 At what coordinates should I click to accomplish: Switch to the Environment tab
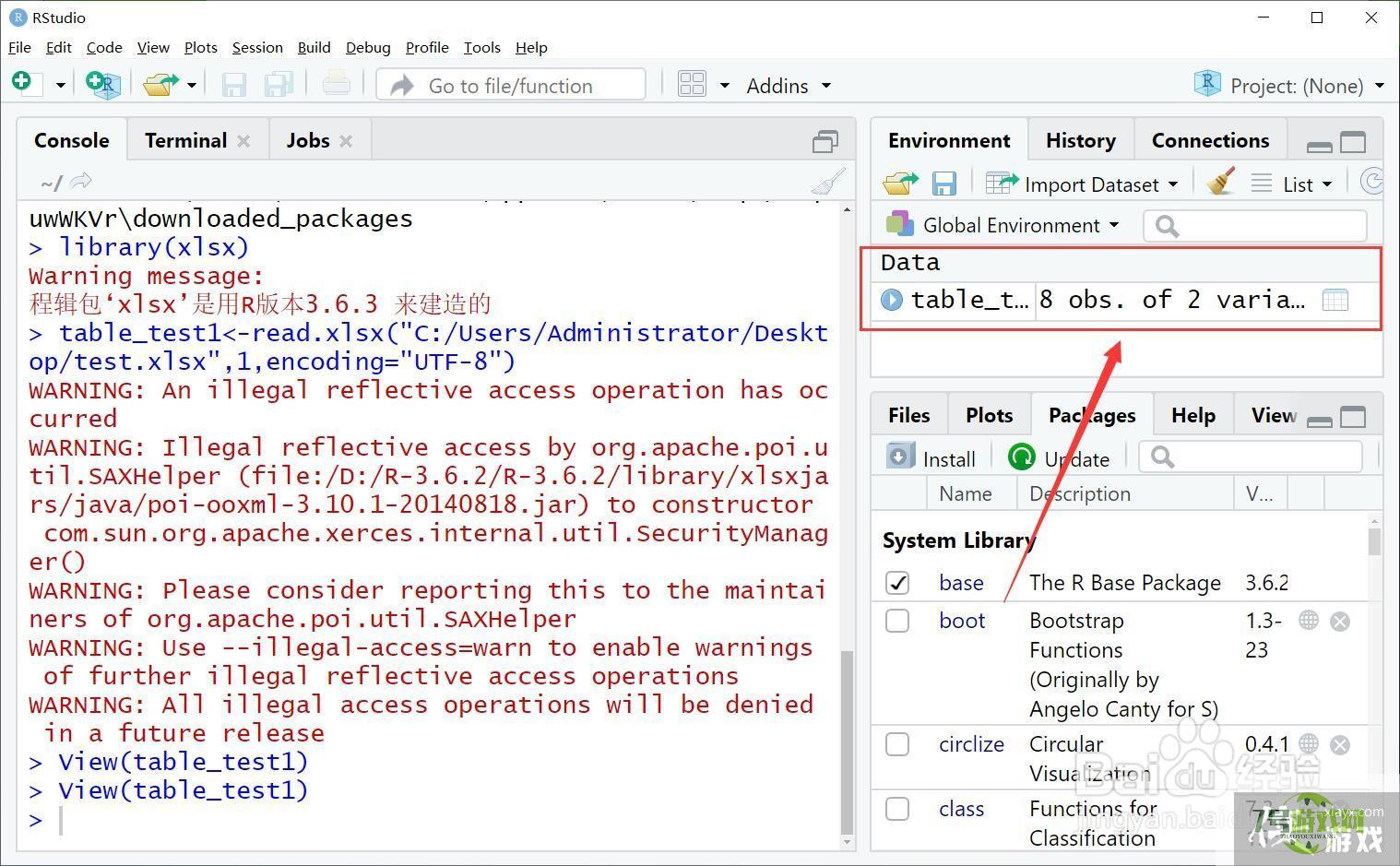pyautogui.click(x=949, y=140)
